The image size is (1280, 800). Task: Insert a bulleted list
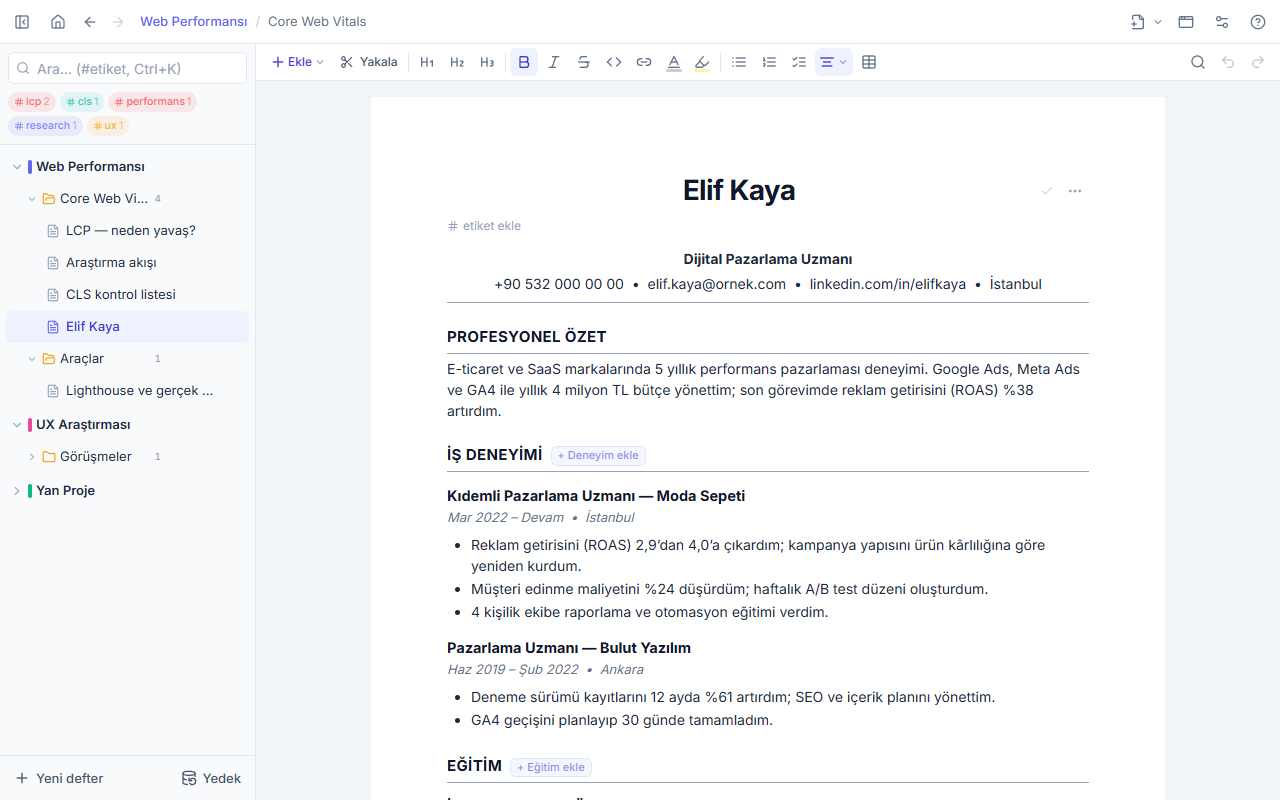(739, 62)
